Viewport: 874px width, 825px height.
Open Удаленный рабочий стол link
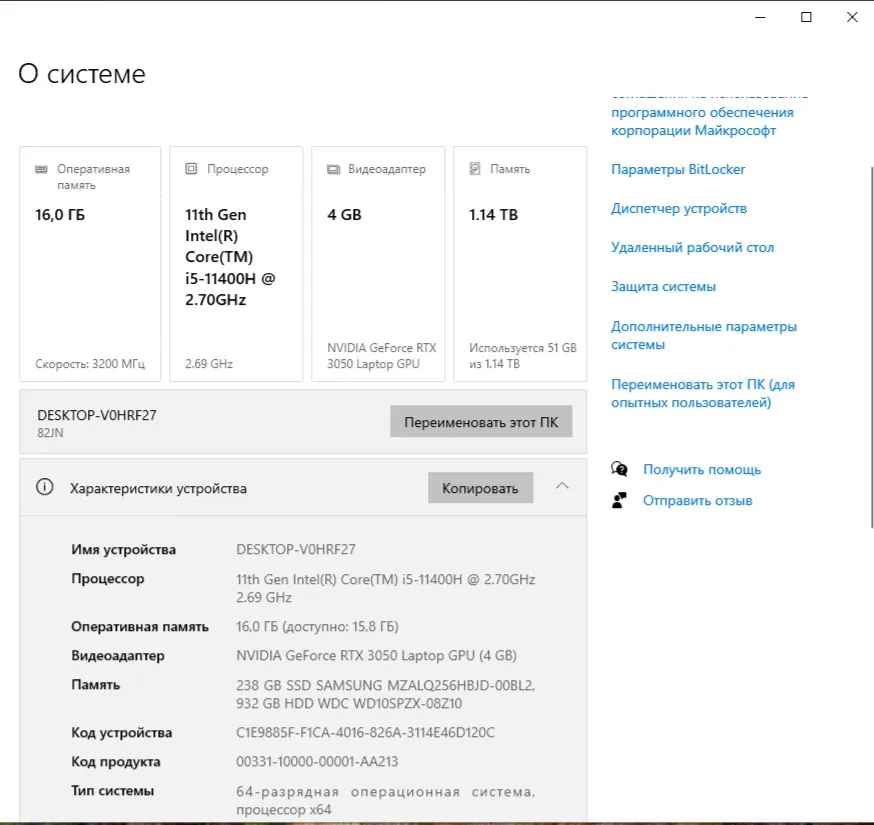coord(692,247)
